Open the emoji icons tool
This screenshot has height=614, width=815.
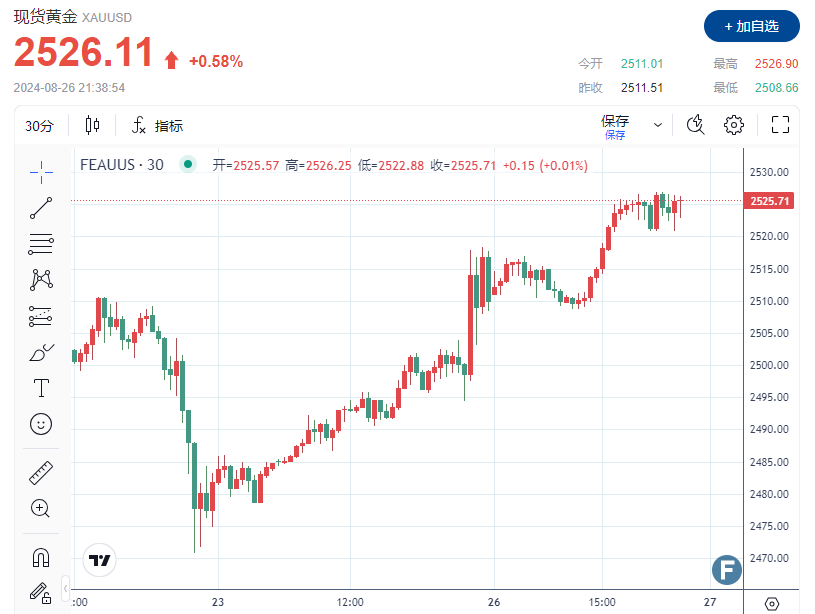click(41, 424)
